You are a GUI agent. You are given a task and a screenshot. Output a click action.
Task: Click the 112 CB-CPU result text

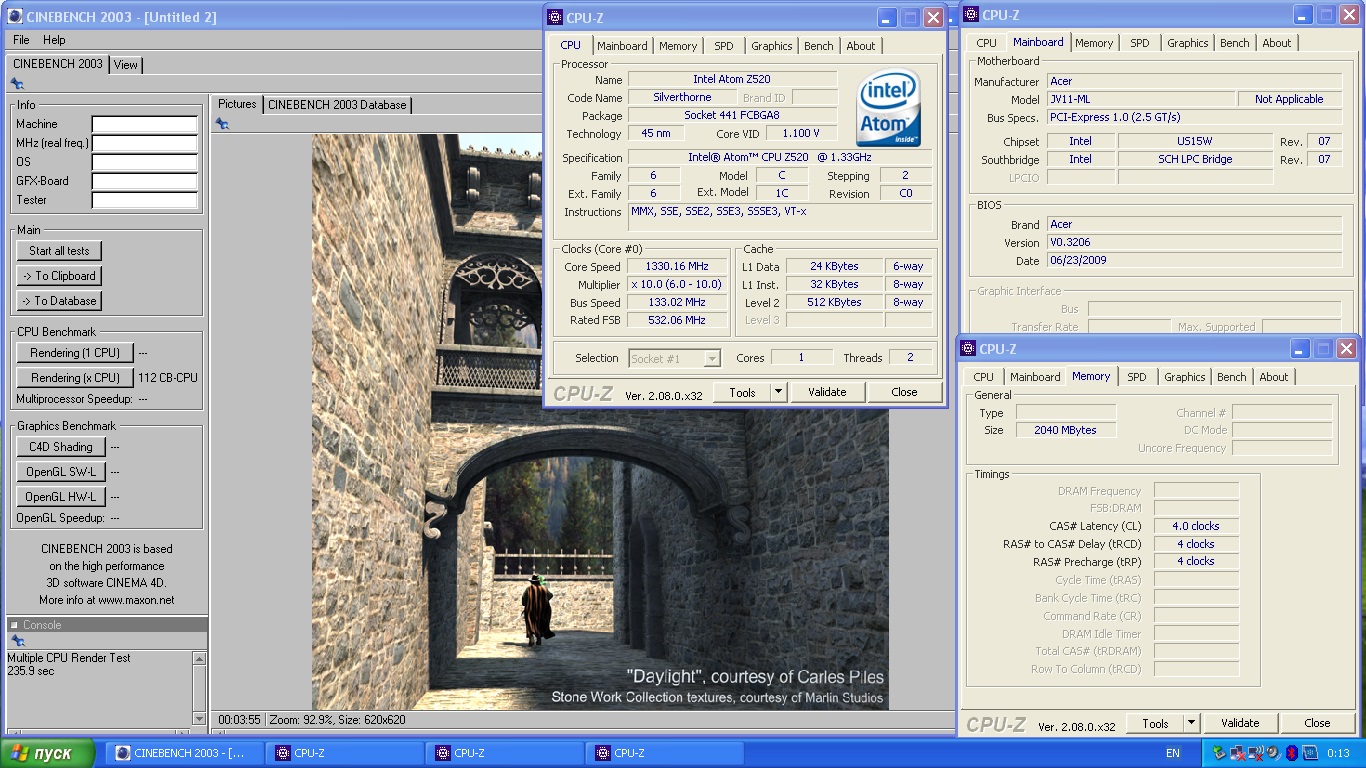click(x=168, y=378)
